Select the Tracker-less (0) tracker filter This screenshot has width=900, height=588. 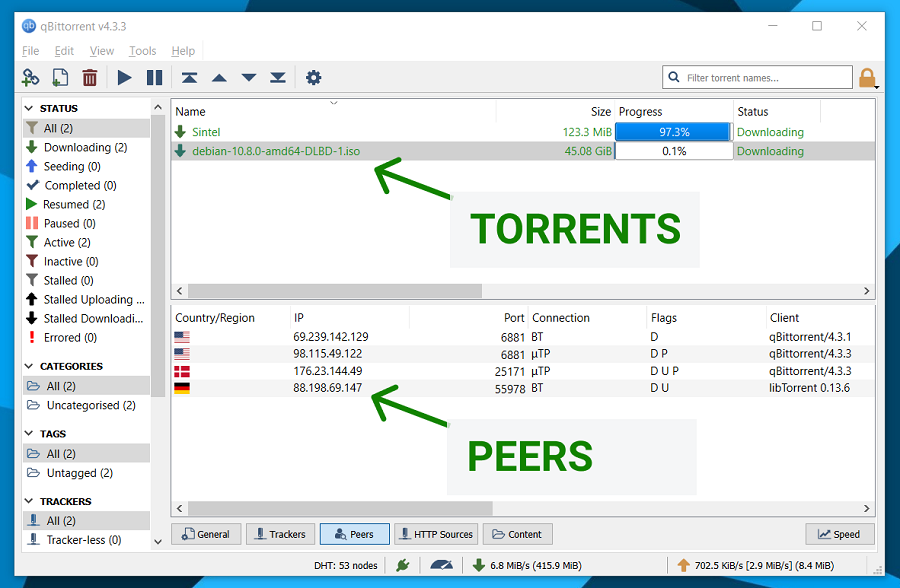click(86, 540)
